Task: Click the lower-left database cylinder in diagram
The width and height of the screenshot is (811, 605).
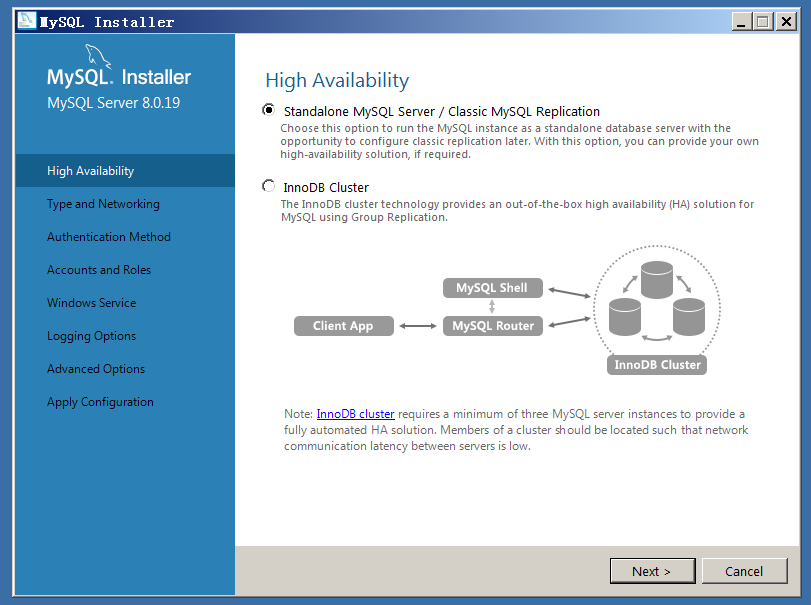Action: click(x=625, y=317)
